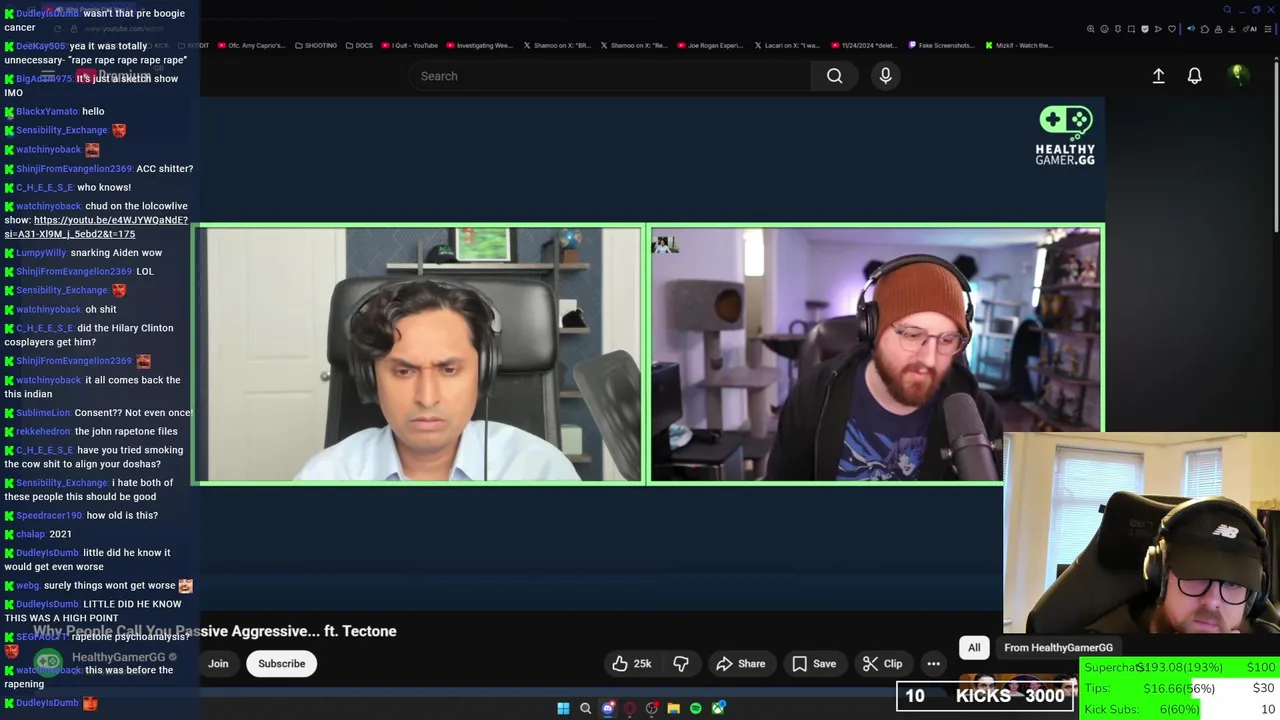The height and width of the screenshot is (720, 1280).
Task: Open 'Fake Screenshots...' bookmark
Action: [x=940, y=45]
